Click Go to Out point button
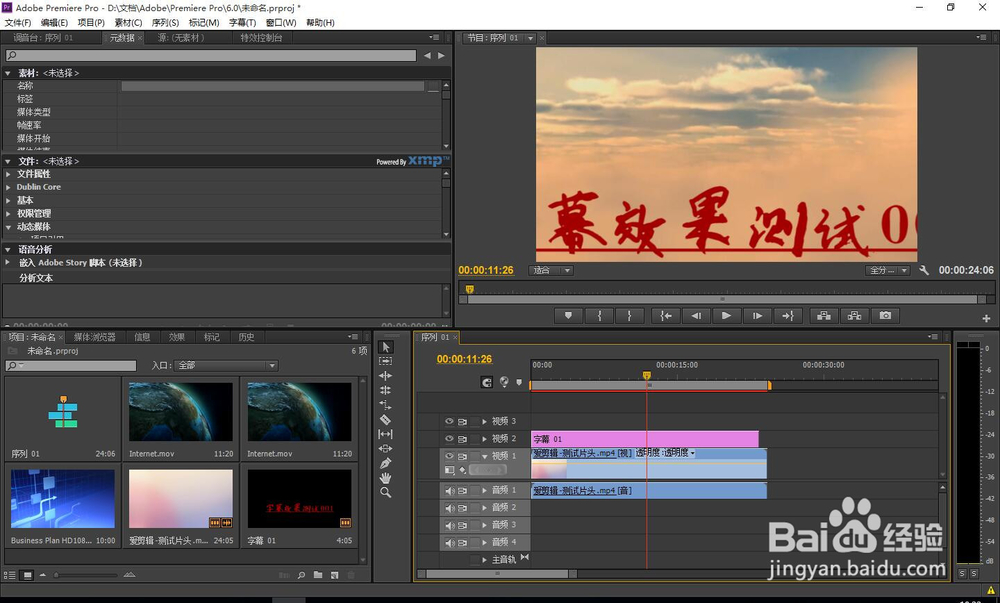 coord(788,316)
